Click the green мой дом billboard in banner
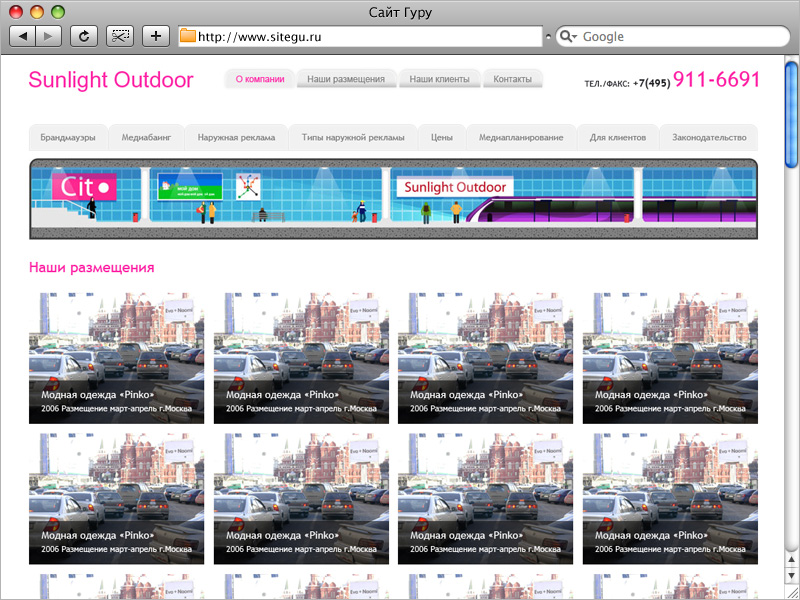 pyautogui.click(x=190, y=187)
